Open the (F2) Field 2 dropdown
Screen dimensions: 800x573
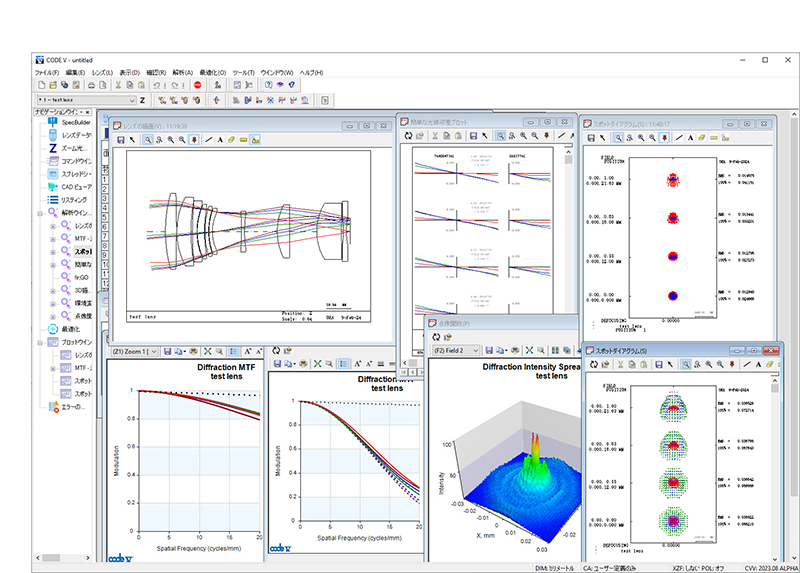pyautogui.click(x=456, y=351)
